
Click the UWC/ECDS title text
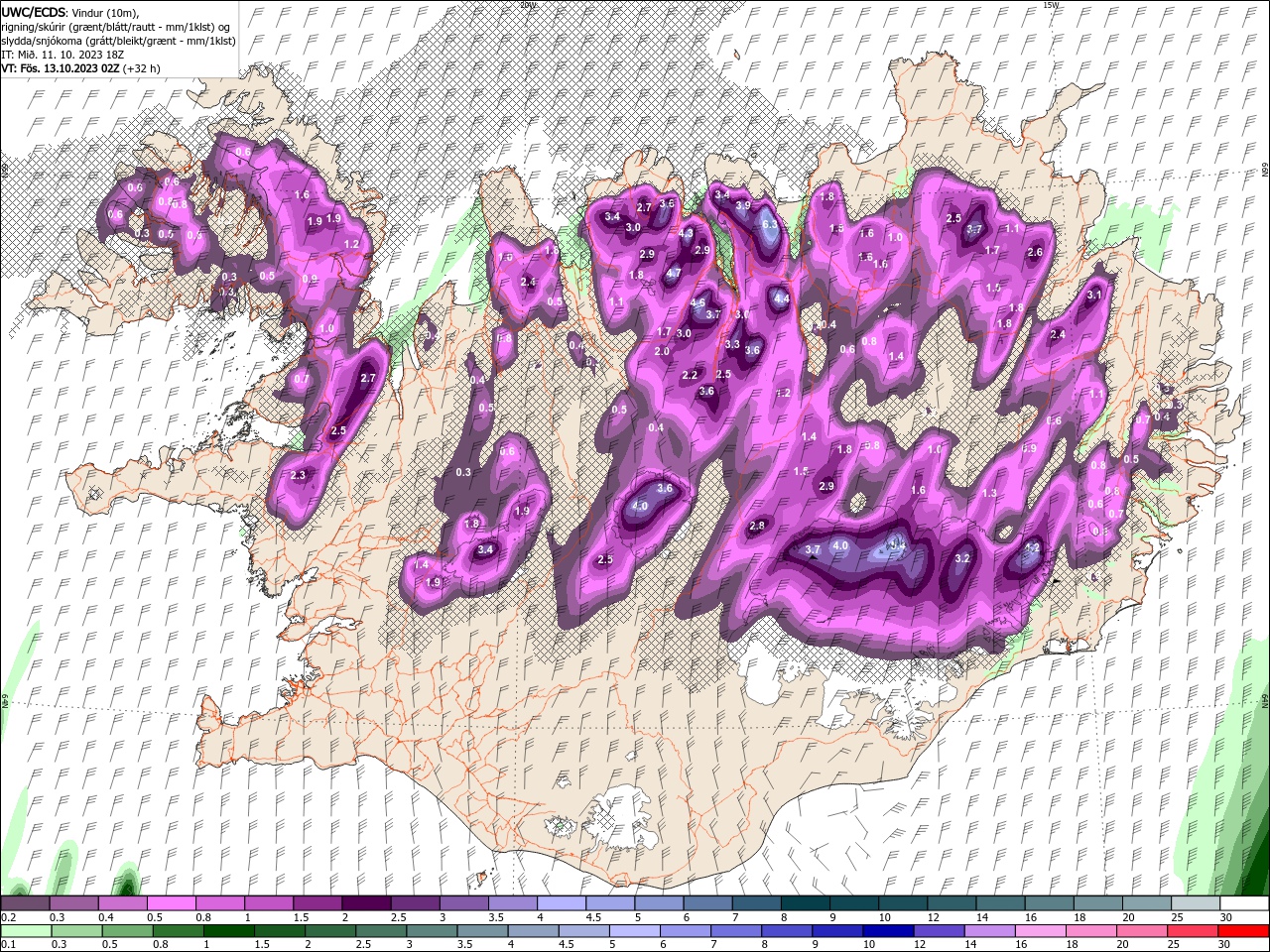(x=33, y=12)
